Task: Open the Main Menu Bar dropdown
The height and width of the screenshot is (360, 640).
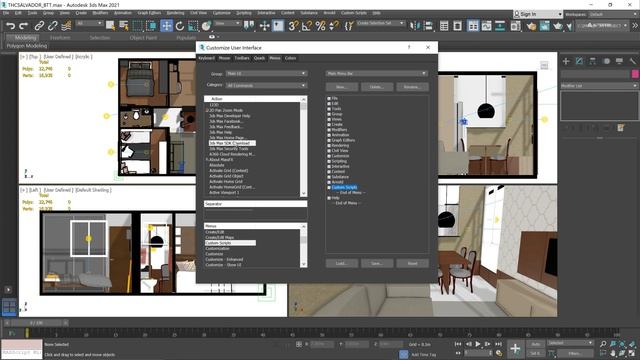Action: [376, 73]
